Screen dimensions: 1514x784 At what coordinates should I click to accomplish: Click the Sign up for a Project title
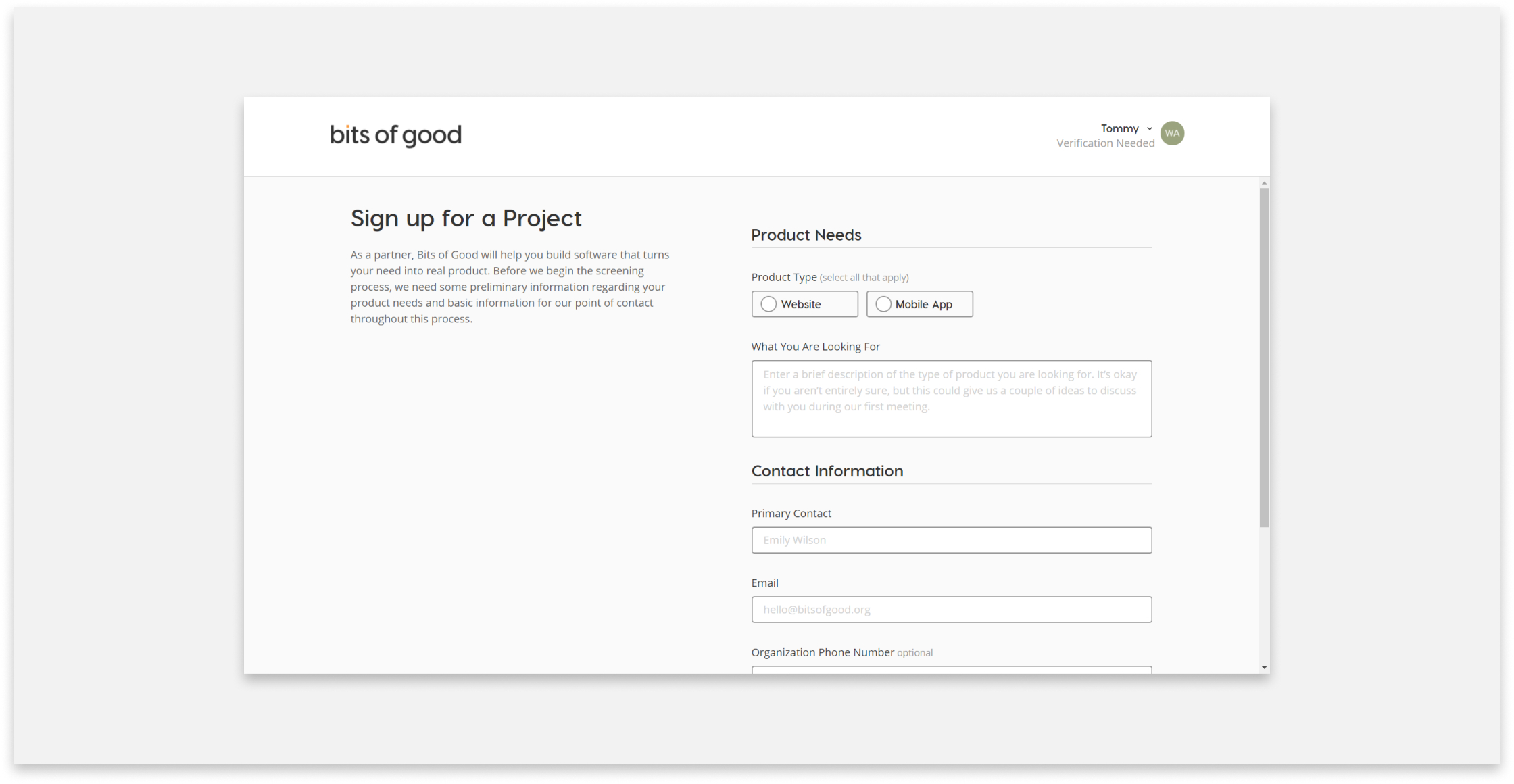tap(466, 218)
